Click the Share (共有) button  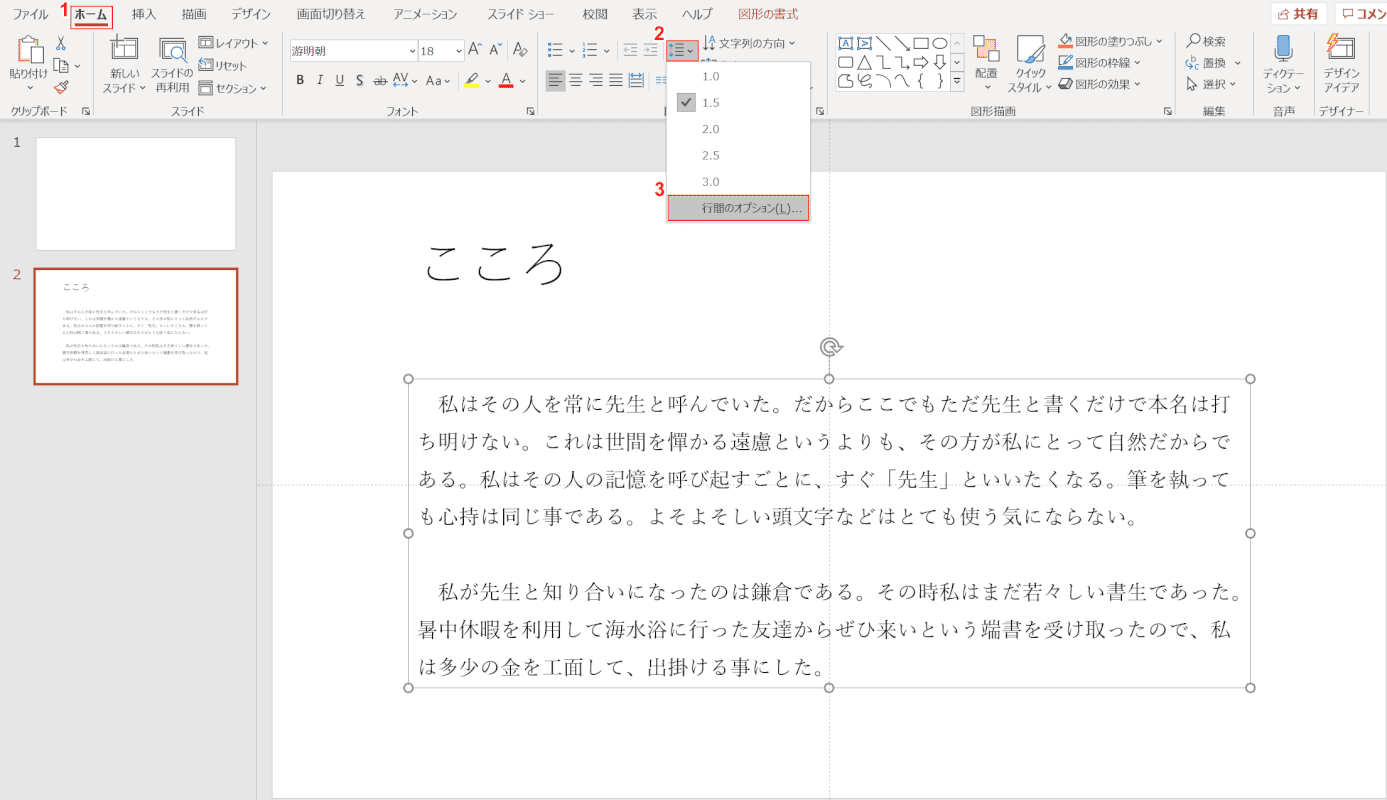tap(1298, 14)
